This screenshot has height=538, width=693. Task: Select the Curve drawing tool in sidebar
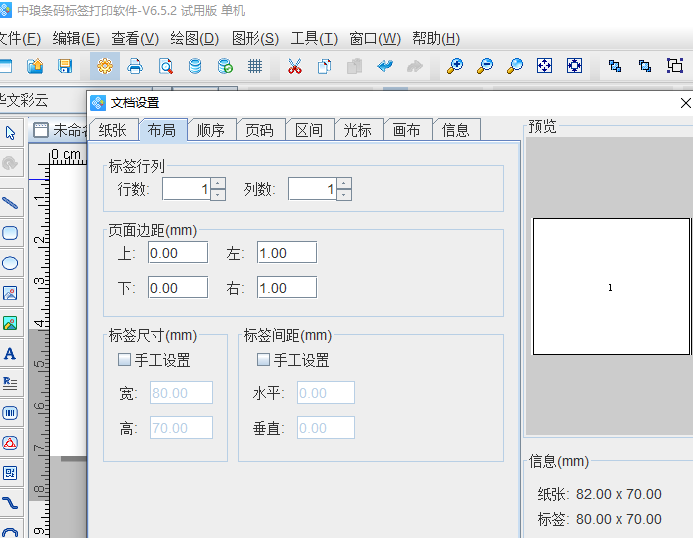pos(10,503)
